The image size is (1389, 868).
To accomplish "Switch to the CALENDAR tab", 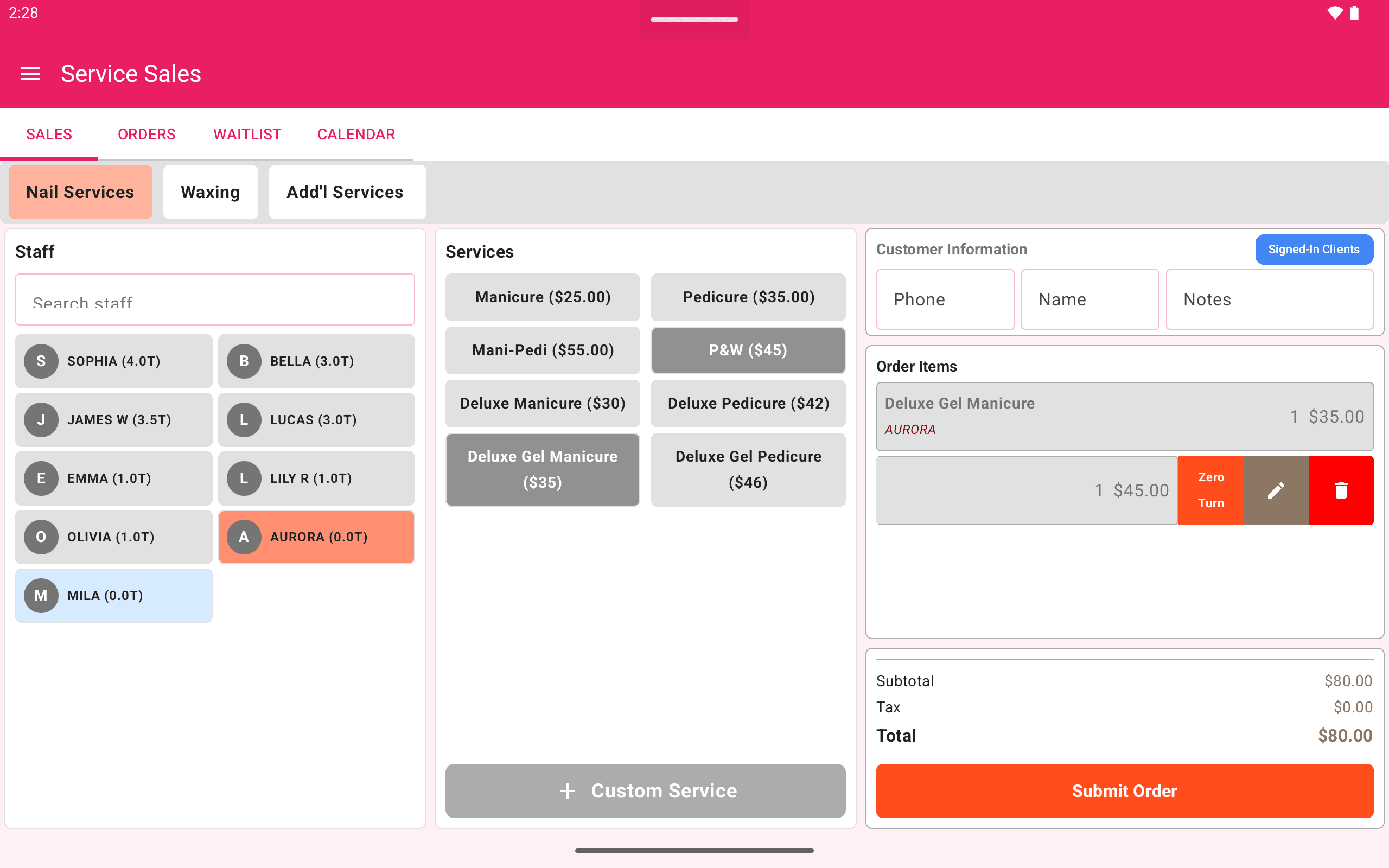I will click(356, 134).
